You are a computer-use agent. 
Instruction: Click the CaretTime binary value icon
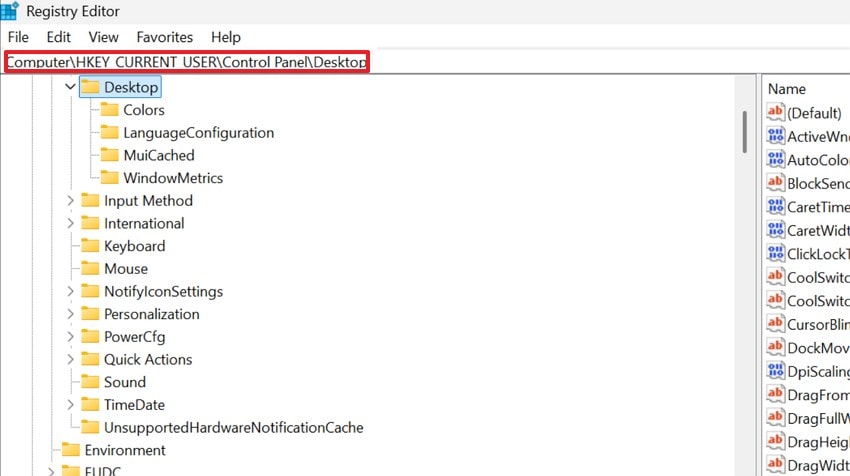[x=776, y=207]
